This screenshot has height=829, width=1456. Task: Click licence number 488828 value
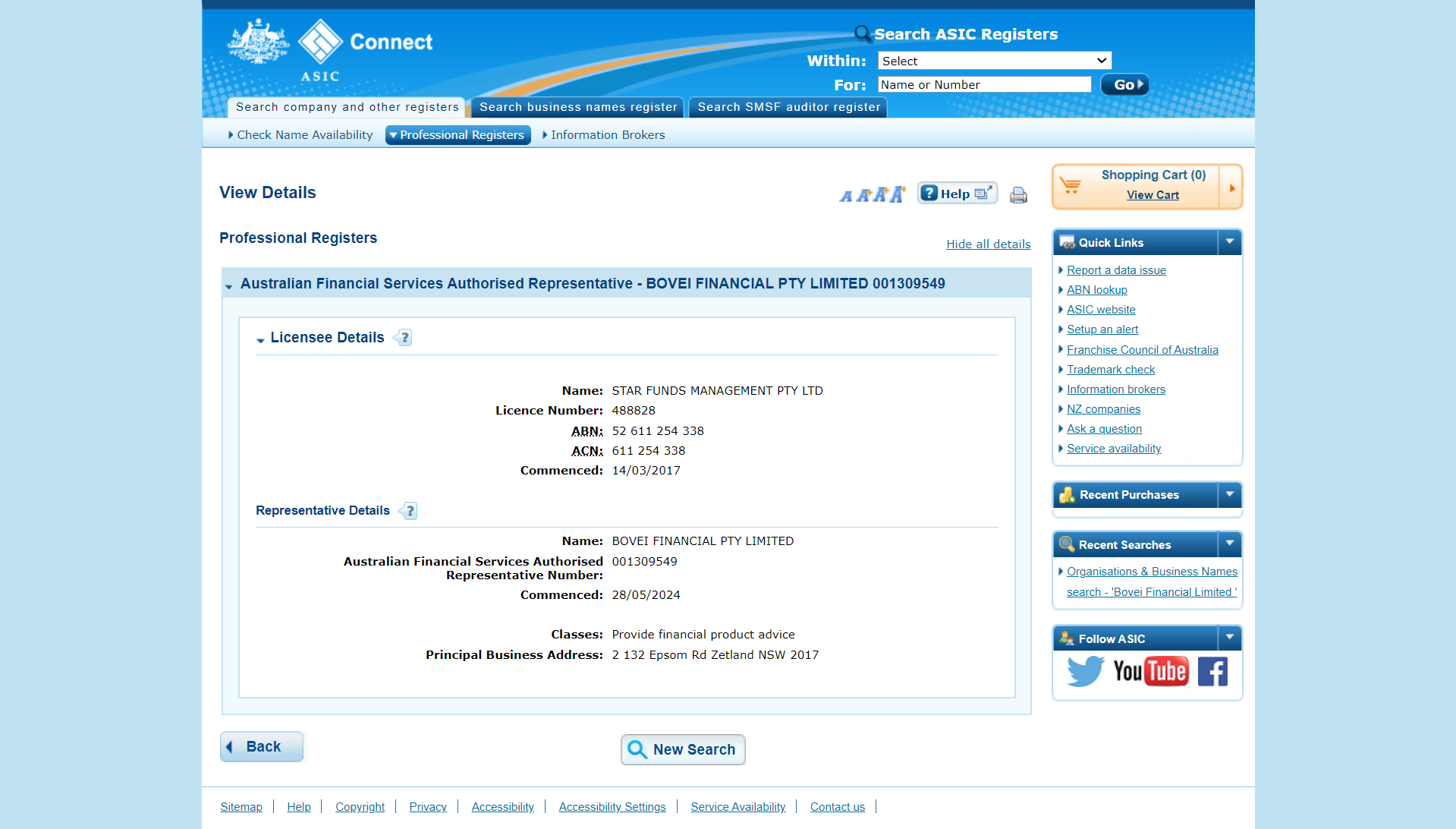(x=634, y=411)
